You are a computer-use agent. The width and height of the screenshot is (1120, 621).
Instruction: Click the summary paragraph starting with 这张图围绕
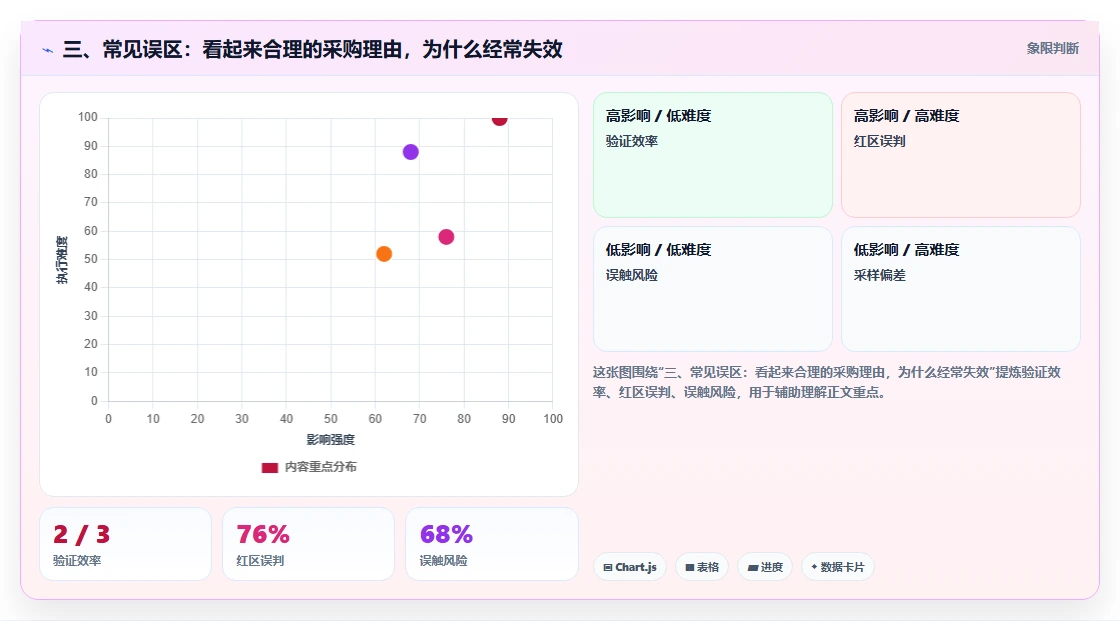point(826,382)
